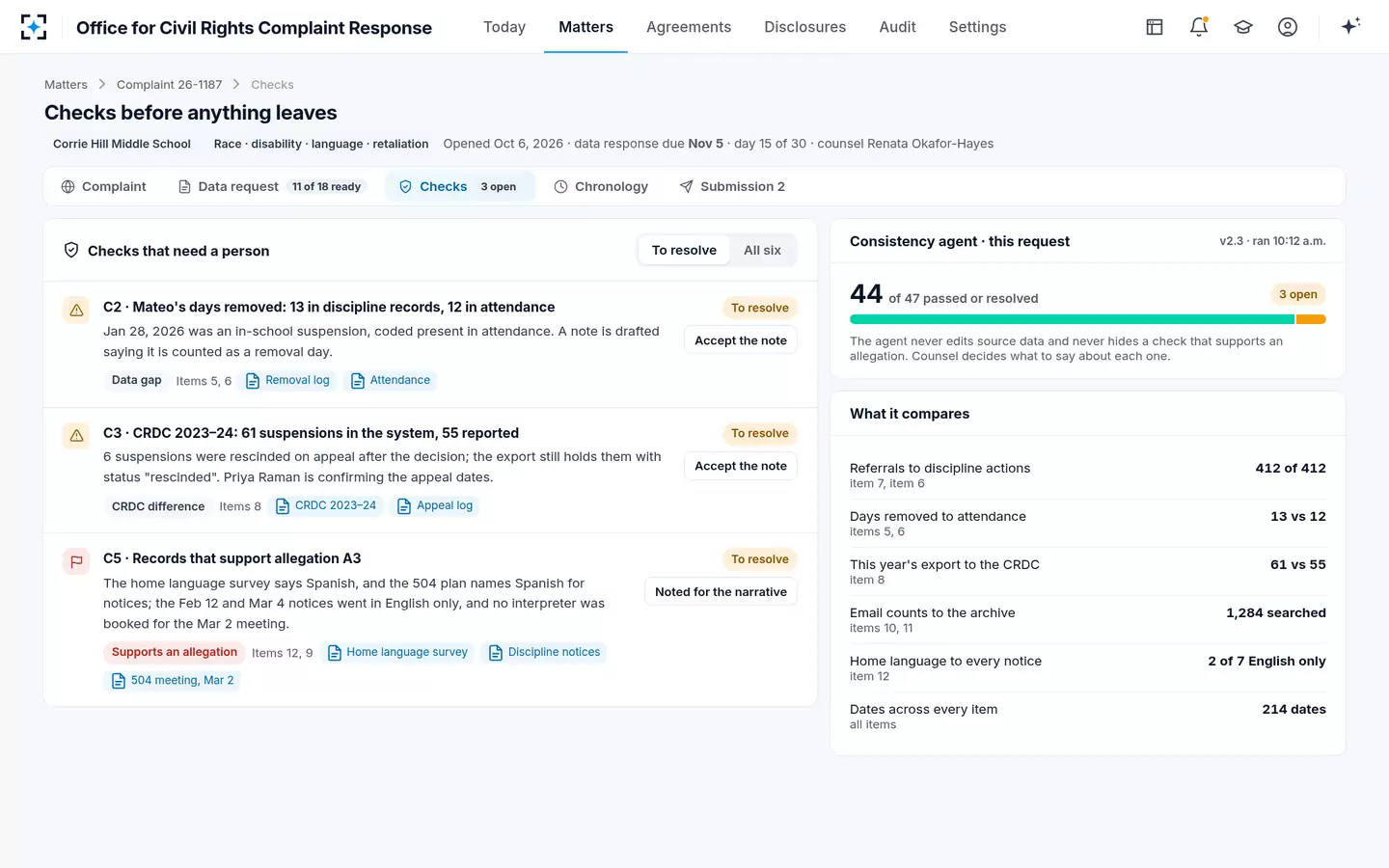Open the Submission 2 sub-tab
1389x868 pixels.
[732, 186]
